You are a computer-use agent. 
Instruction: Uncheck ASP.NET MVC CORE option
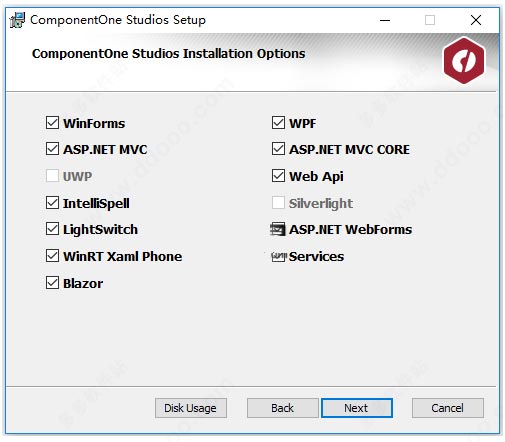click(x=278, y=149)
